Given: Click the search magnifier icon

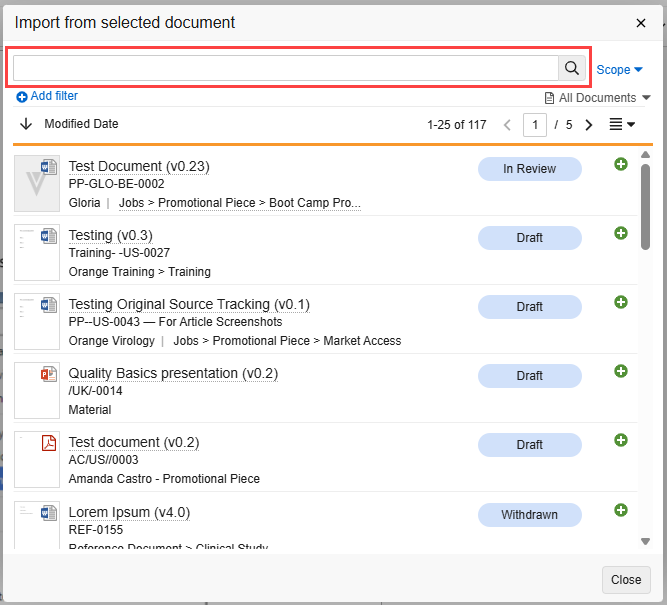Looking at the screenshot, I should [571, 68].
